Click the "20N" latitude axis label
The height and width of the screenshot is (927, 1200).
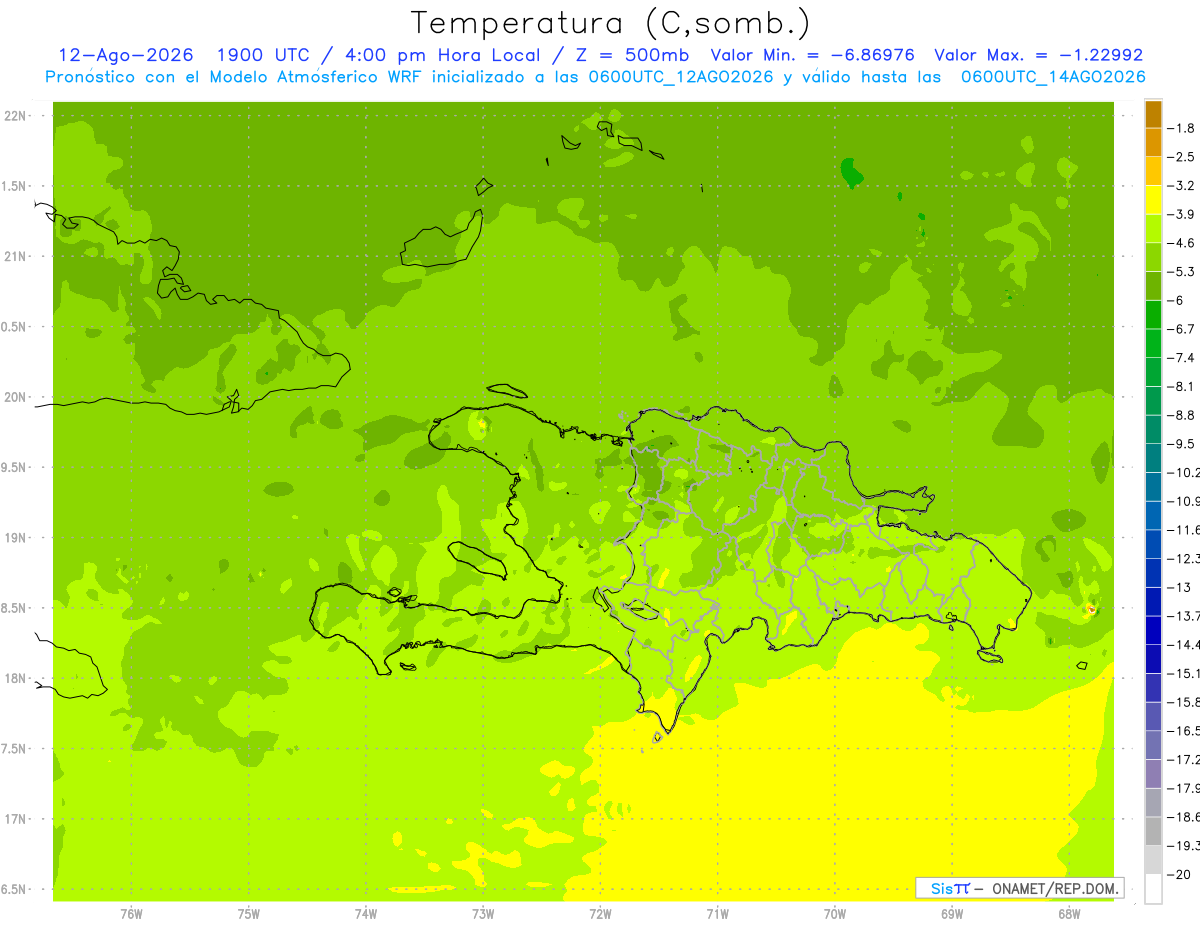coord(16,397)
